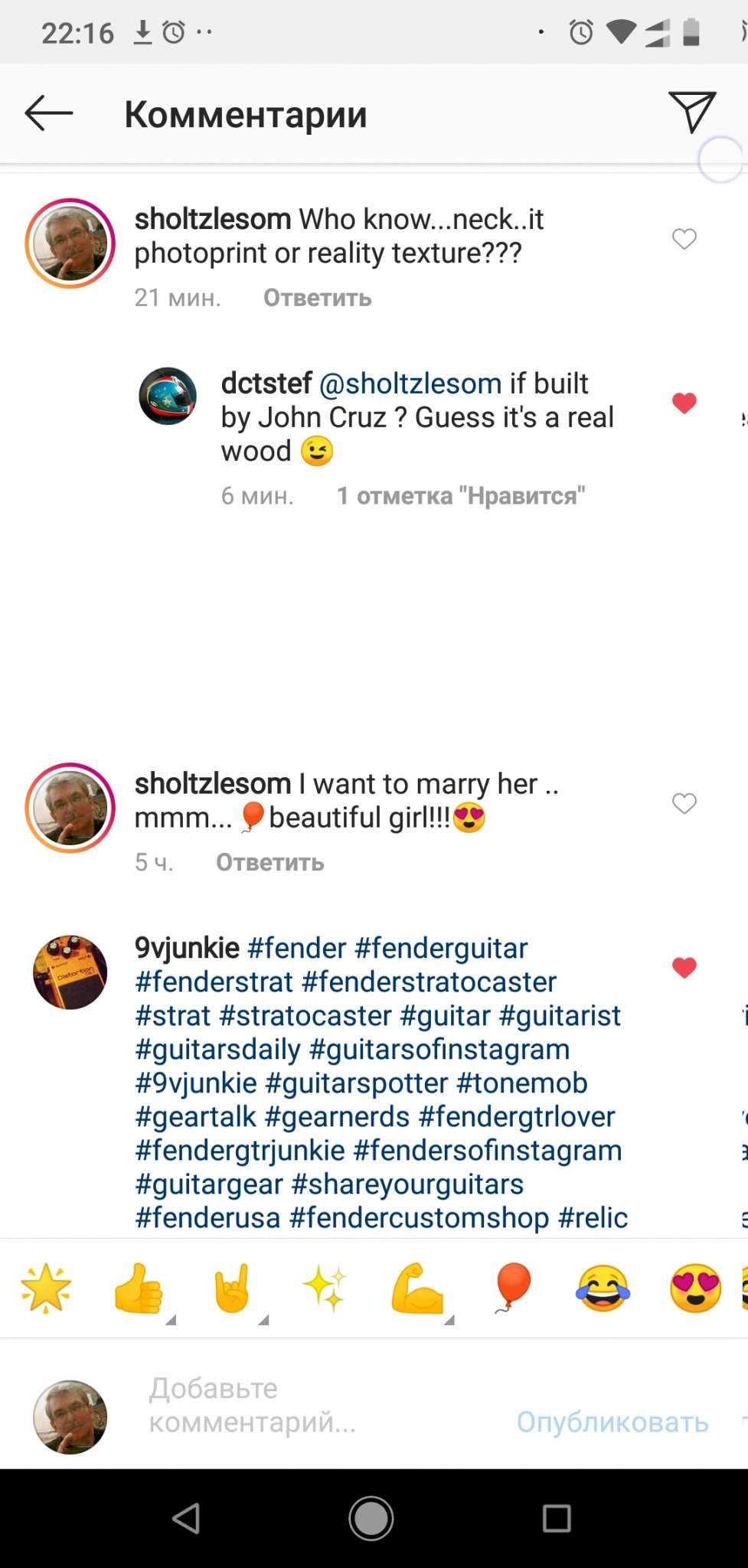748x1568 pixels.
Task: Unlike dctstef's reply comment
Action: pos(684,403)
